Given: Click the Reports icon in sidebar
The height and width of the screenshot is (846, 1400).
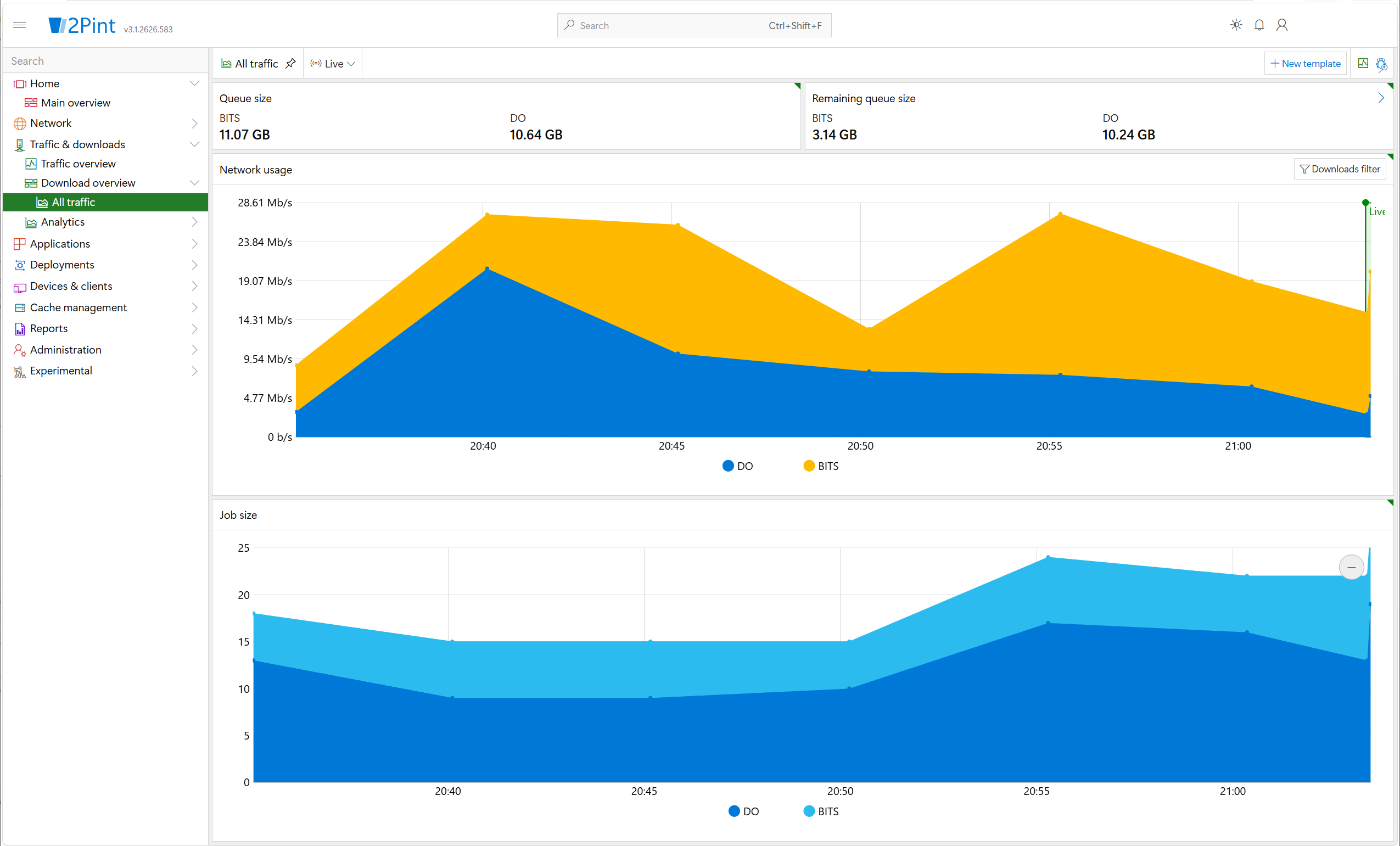Looking at the screenshot, I should 19,328.
